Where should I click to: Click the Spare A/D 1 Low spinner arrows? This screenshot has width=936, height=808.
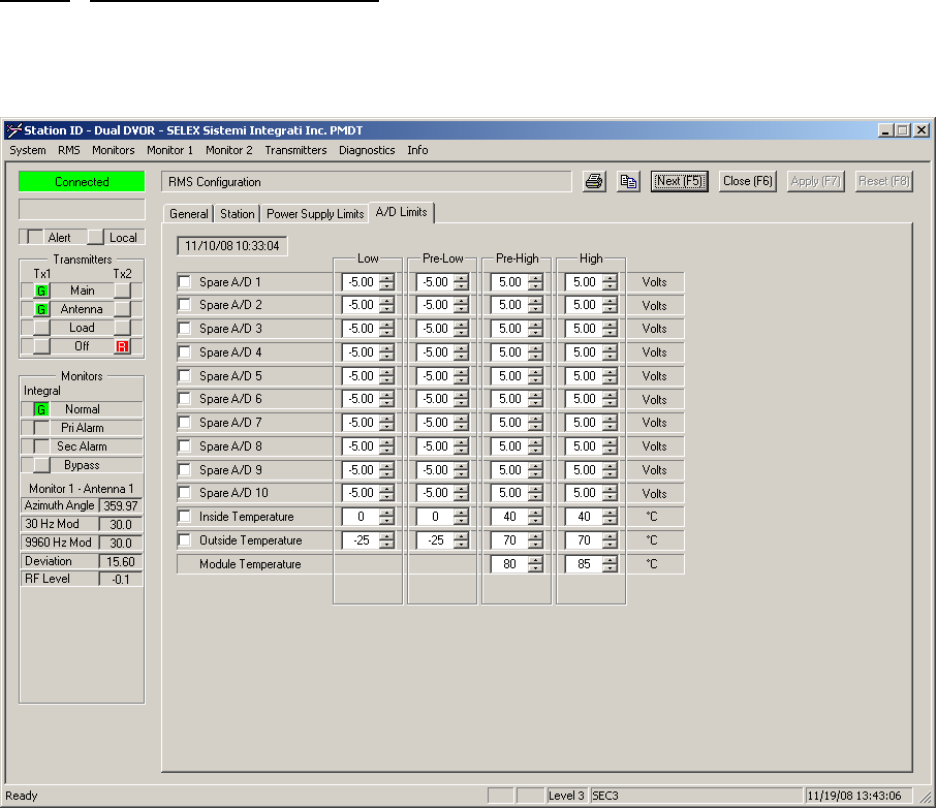tap(386, 282)
